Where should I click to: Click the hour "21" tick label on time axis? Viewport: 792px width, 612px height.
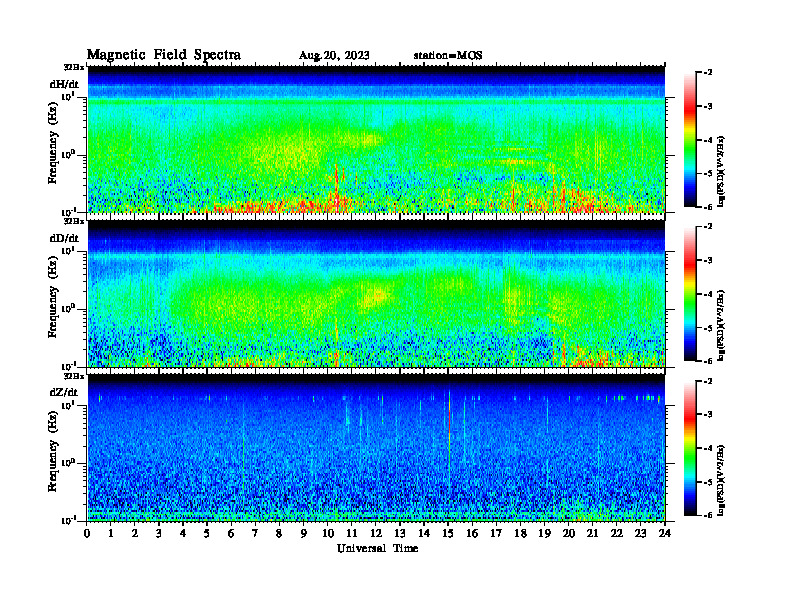(x=592, y=533)
